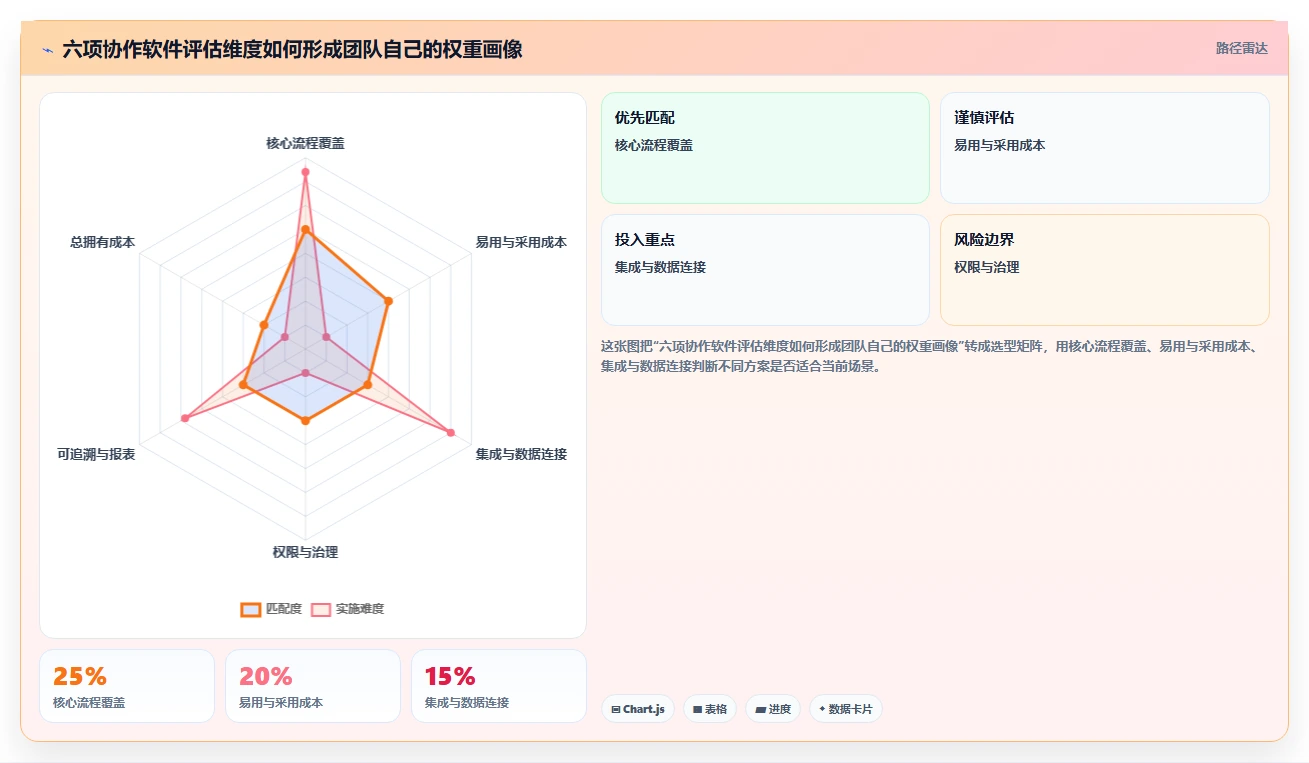Click radar axis label 总拥有成本
The height and width of the screenshot is (763, 1309).
[x=102, y=242]
